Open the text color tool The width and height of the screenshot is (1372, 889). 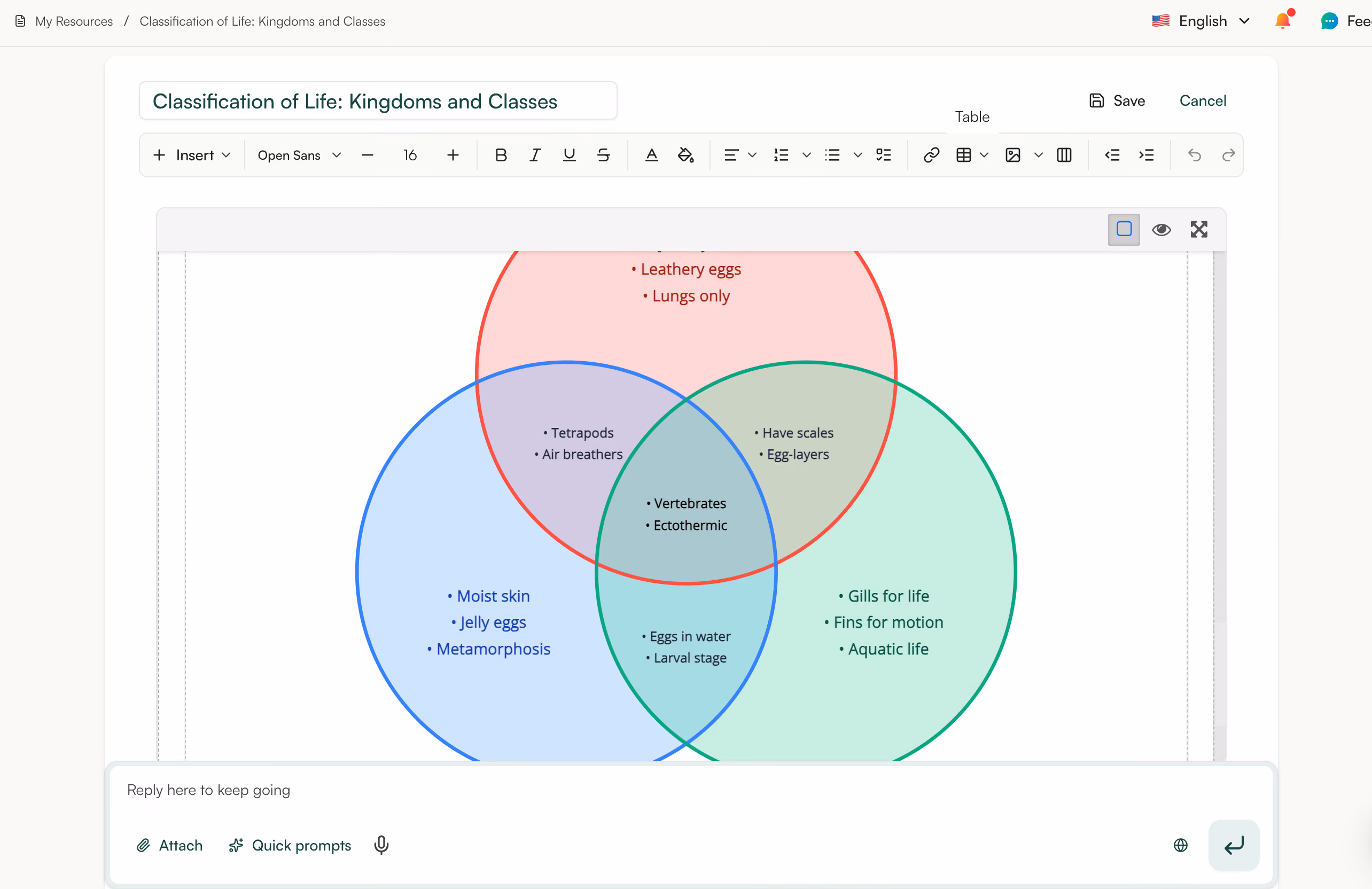point(651,155)
